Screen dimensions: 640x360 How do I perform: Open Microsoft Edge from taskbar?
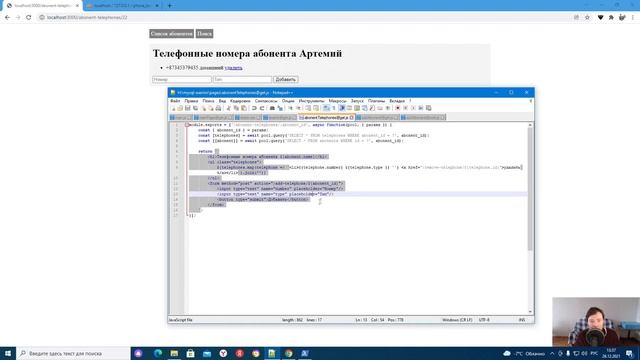point(158,353)
